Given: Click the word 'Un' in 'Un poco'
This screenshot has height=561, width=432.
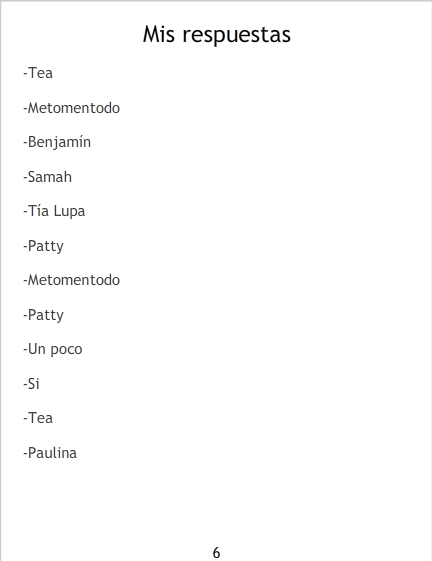Looking at the screenshot, I should (37, 349).
